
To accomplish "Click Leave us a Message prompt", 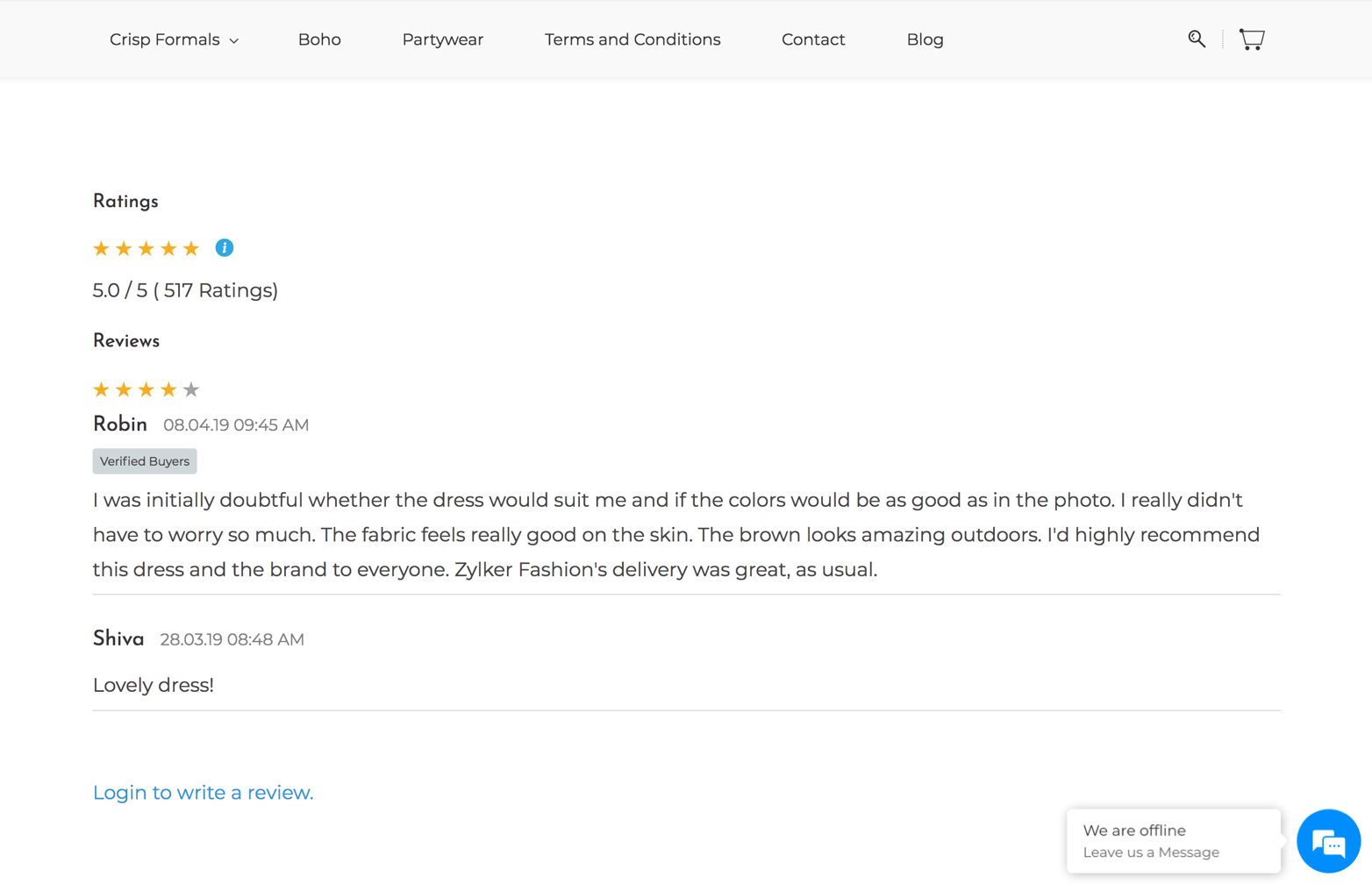I will [x=1151, y=852].
